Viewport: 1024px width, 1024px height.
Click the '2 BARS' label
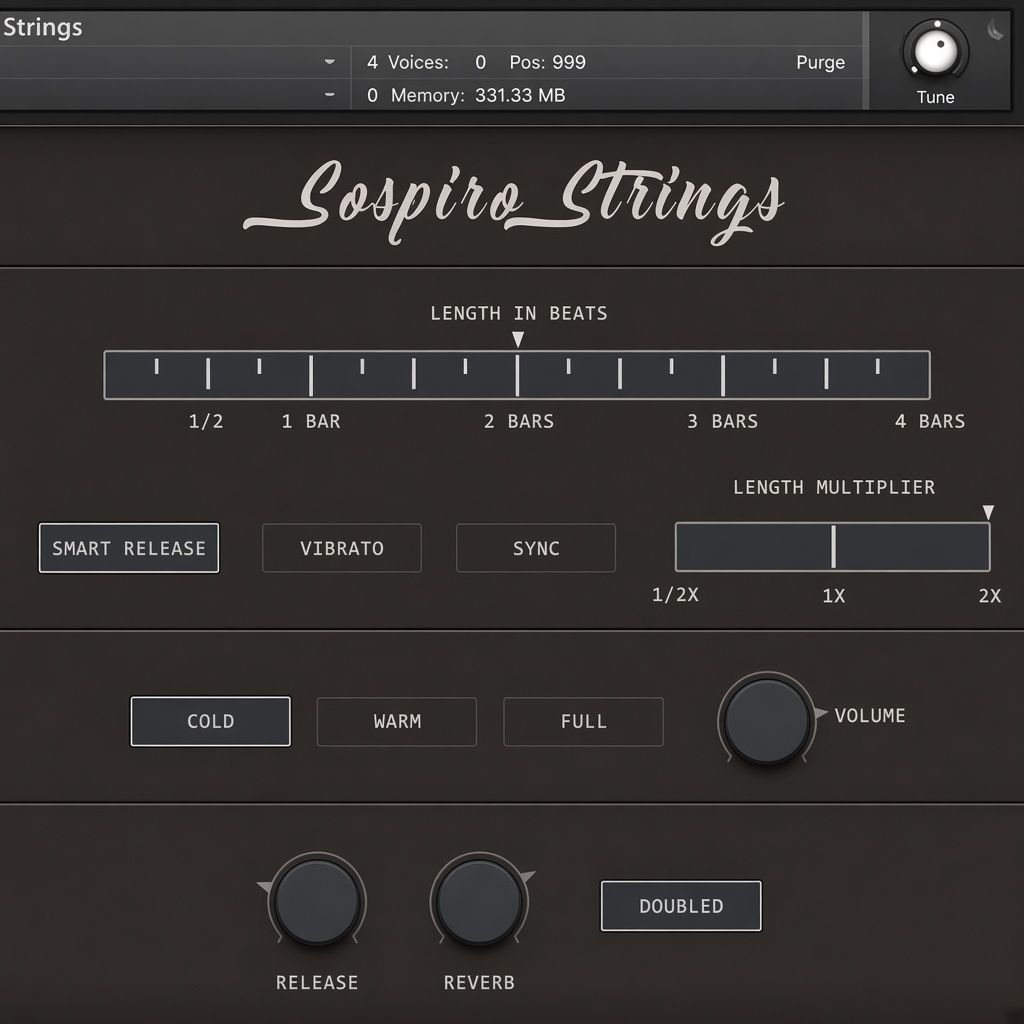coord(519,421)
